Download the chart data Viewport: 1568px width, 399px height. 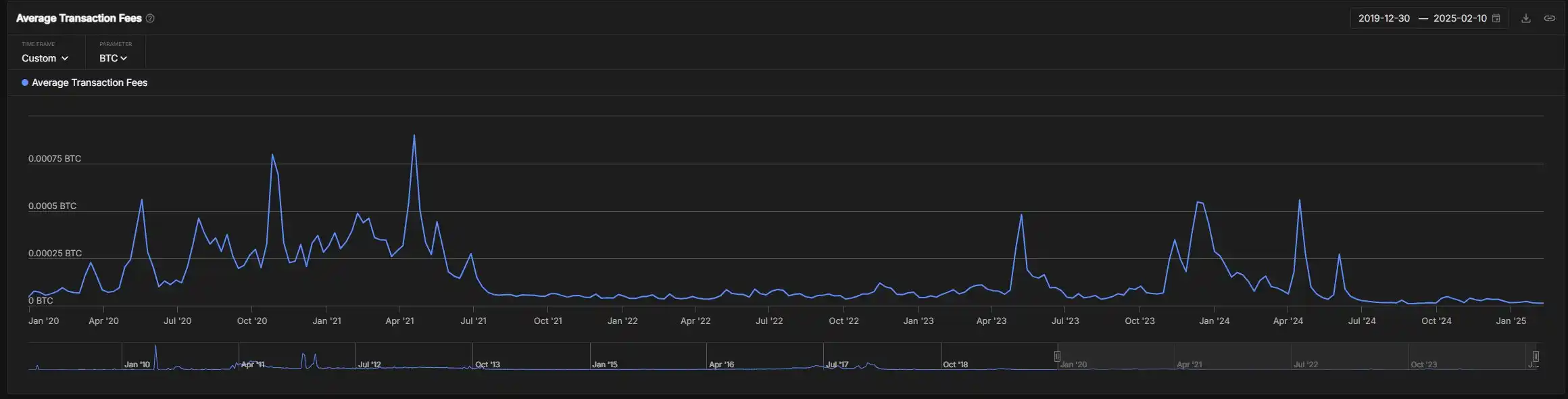(1525, 18)
